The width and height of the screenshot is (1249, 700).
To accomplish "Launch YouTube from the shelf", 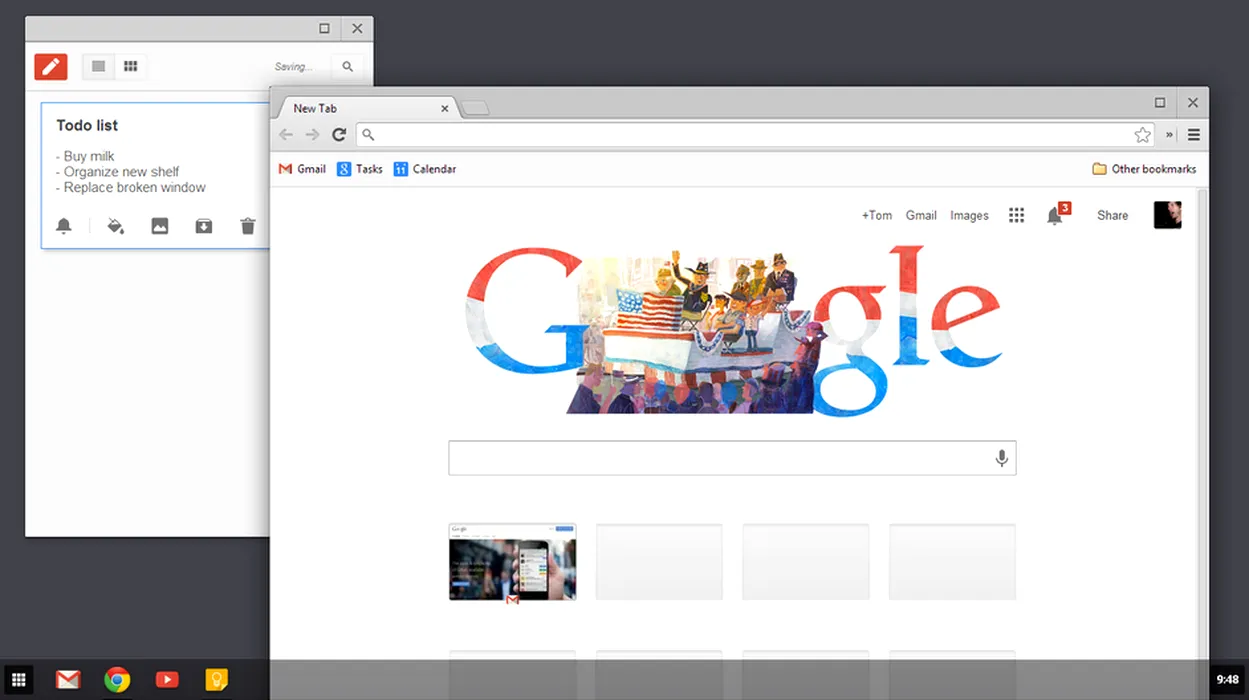I will tap(167, 681).
